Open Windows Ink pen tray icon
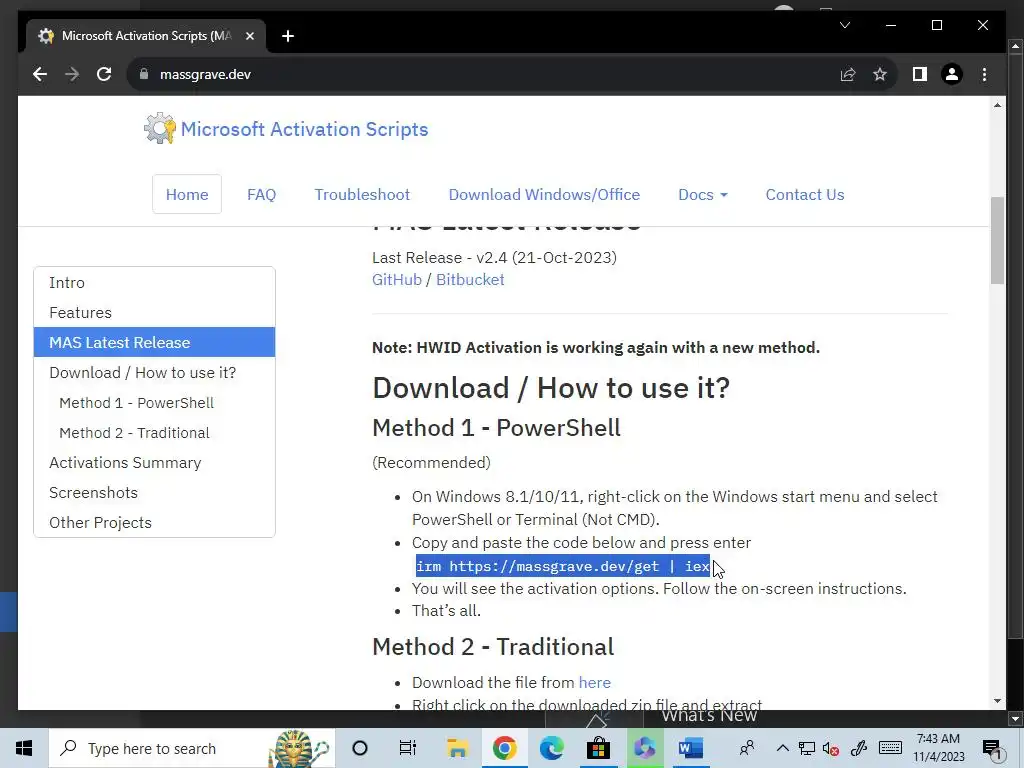Viewport: 1024px width, 768px height. [x=858, y=748]
